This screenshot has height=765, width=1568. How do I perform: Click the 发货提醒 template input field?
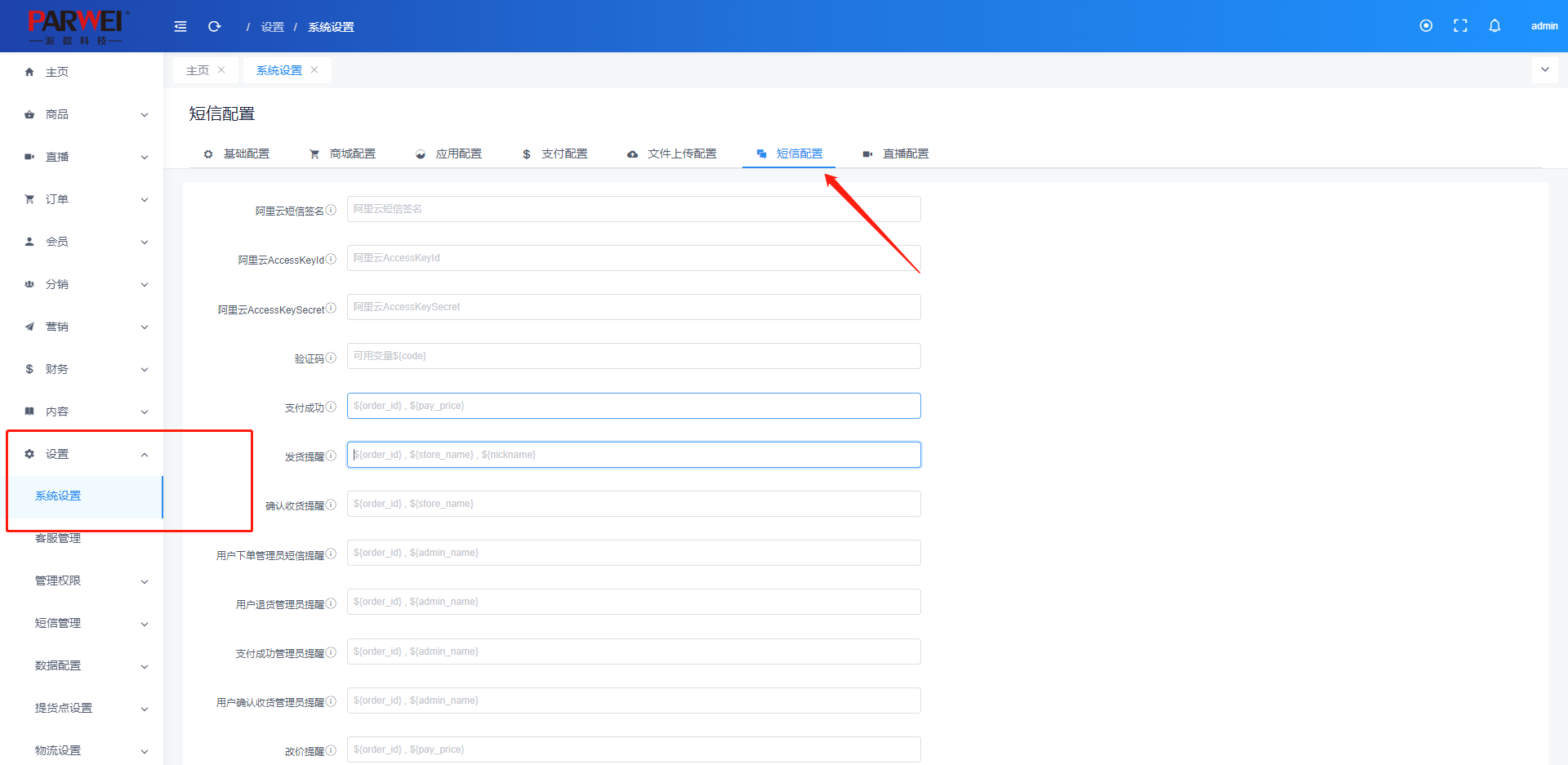[634, 455]
